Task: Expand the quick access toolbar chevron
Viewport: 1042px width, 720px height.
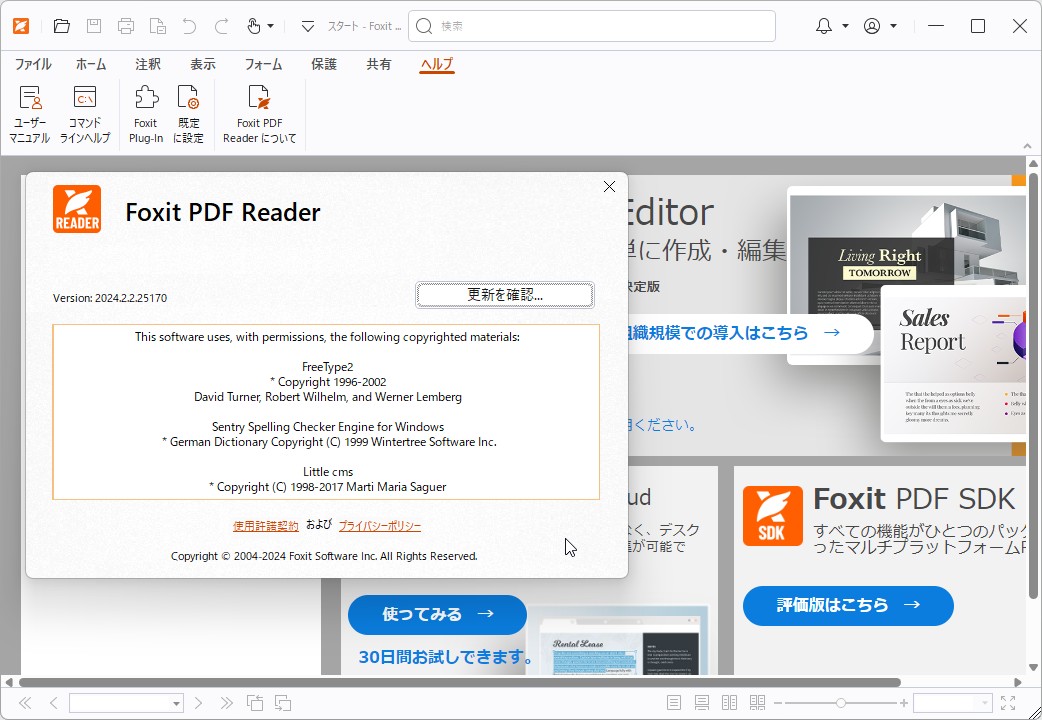Action: [x=307, y=25]
